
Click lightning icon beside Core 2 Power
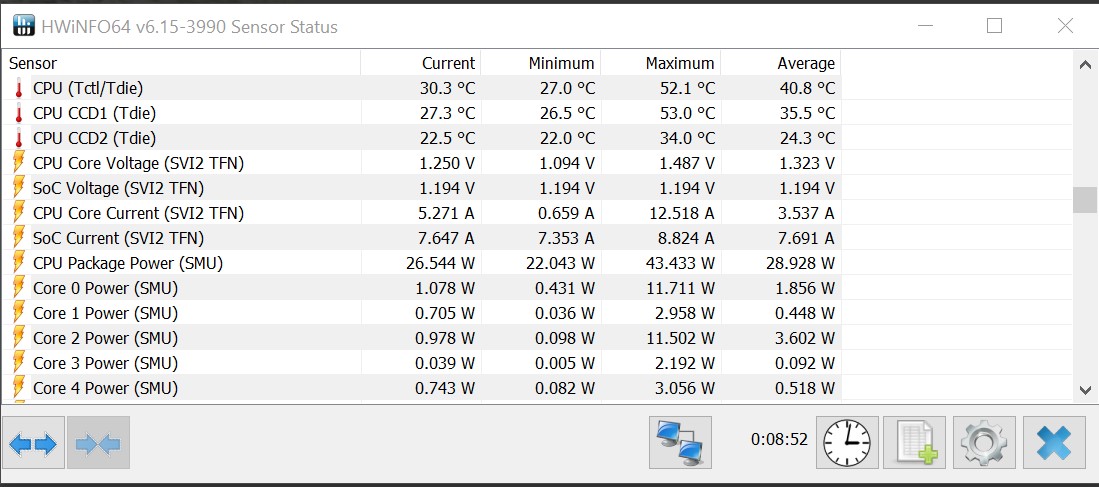click(x=19, y=338)
